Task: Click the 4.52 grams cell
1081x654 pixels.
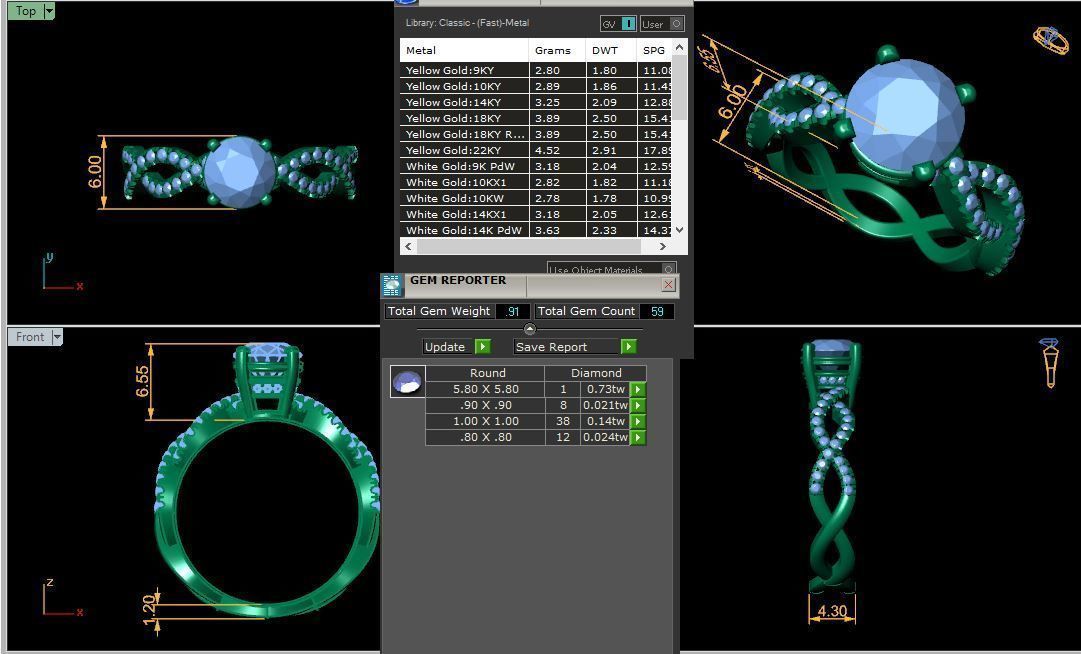Action: point(557,150)
